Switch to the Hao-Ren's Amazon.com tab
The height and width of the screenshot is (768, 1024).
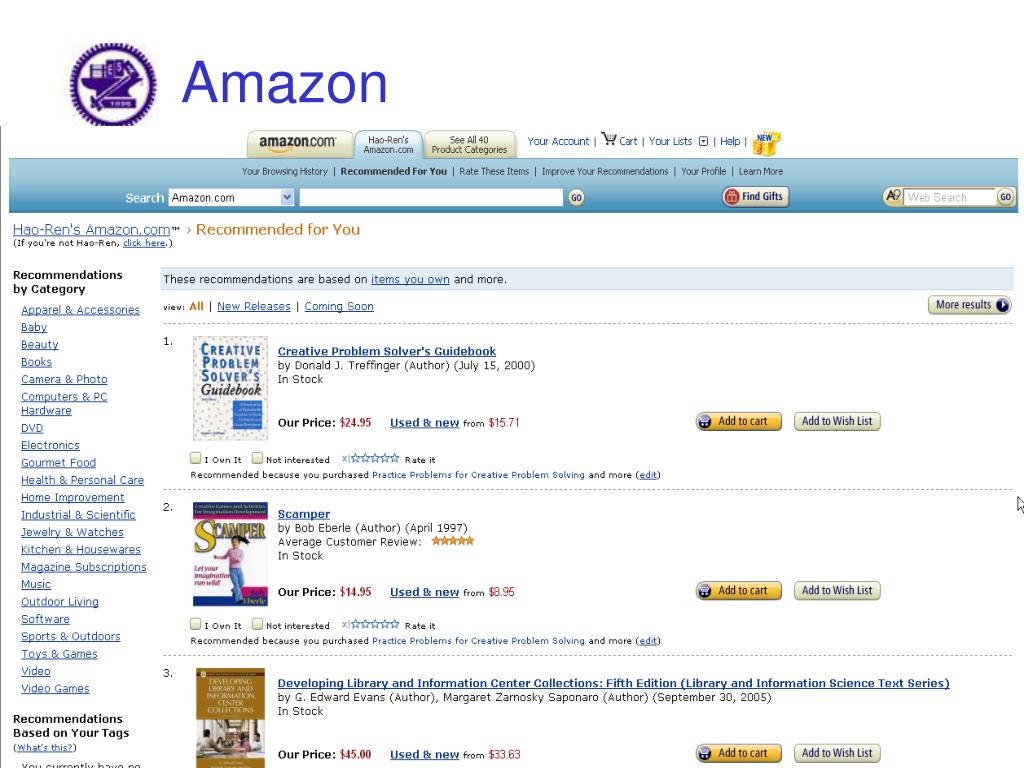(x=389, y=144)
